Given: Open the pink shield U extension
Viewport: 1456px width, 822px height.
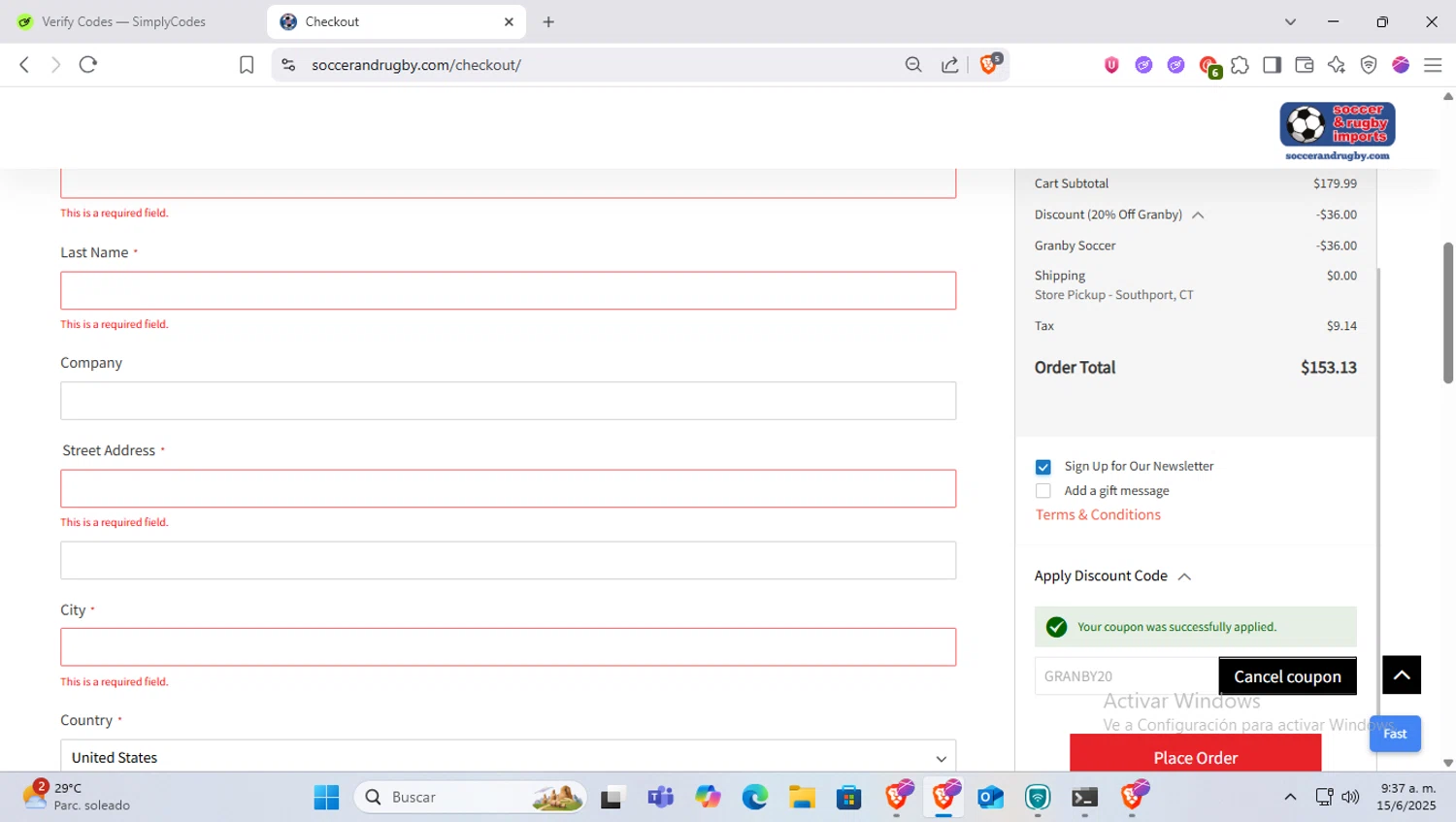Looking at the screenshot, I should pyautogui.click(x=1111, y=65).
